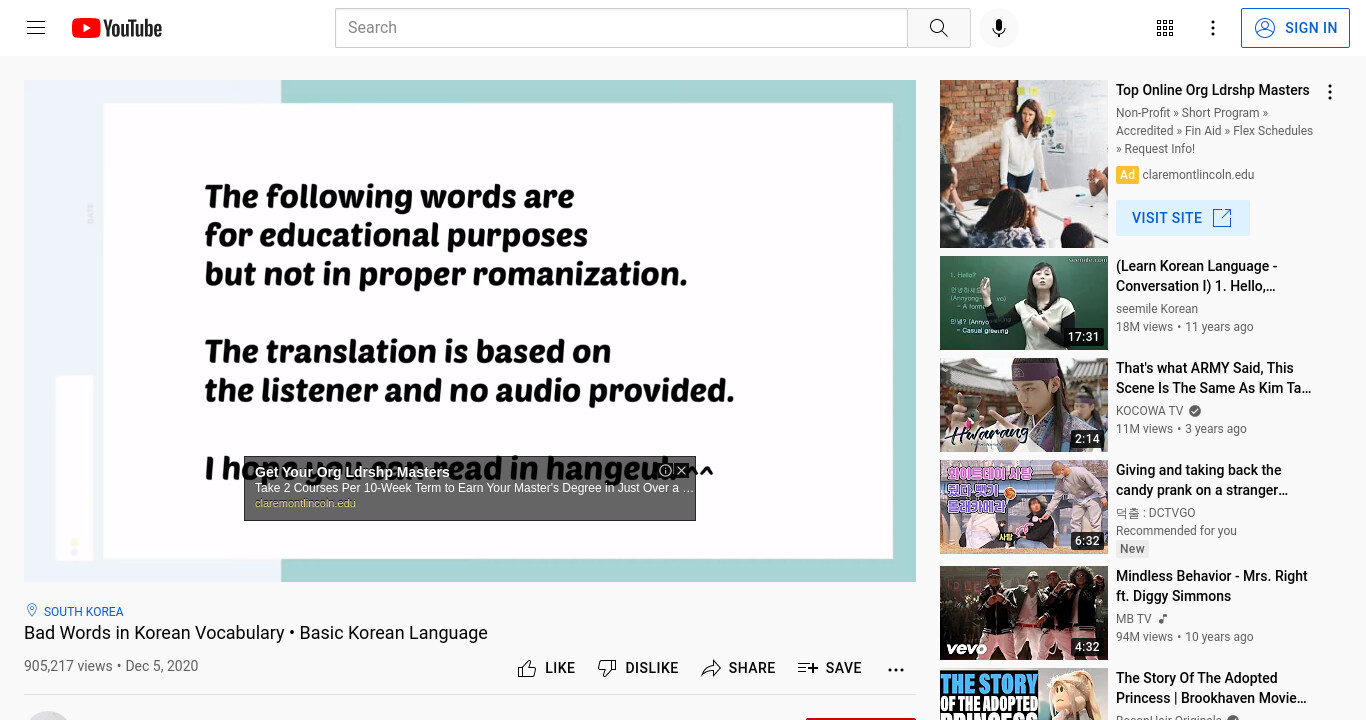The width and height of the screenshot is (1366, 720).
Task: Open Story Of The Adopted Princess thumbnail
Action: [1024, 694]
